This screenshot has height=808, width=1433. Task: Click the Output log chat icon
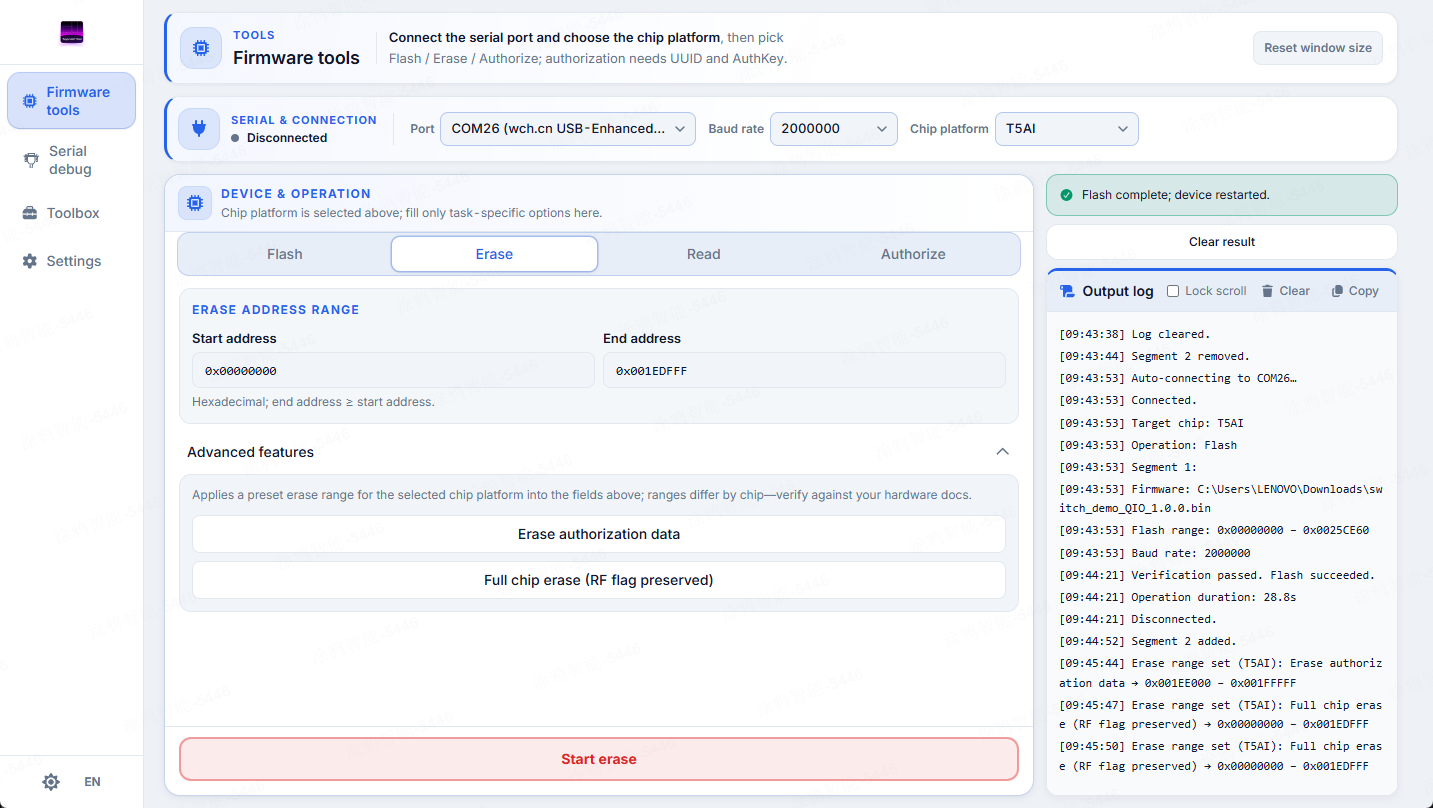coord(1067,291)
